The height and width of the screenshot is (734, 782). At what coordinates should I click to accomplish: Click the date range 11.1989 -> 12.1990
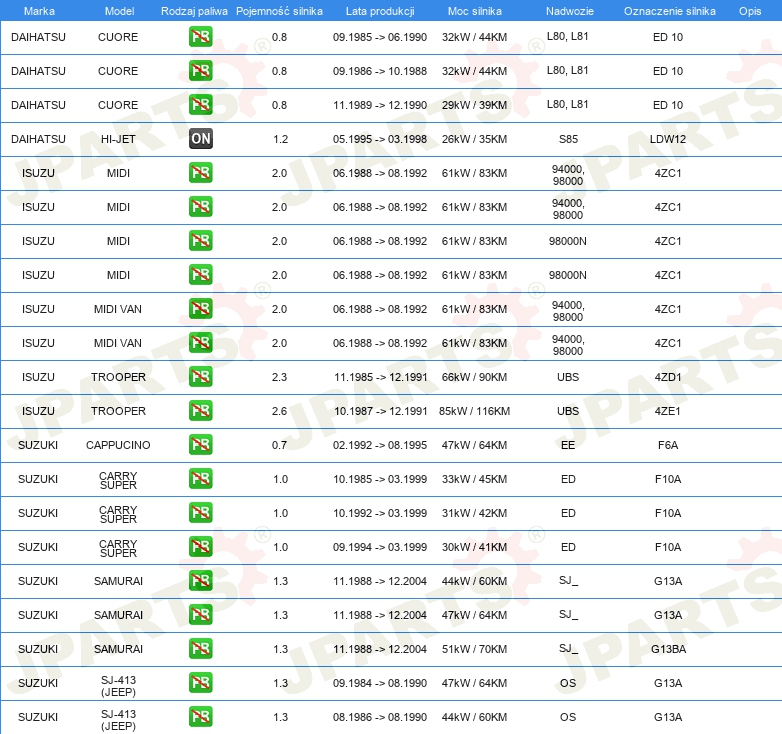(380, 105)
